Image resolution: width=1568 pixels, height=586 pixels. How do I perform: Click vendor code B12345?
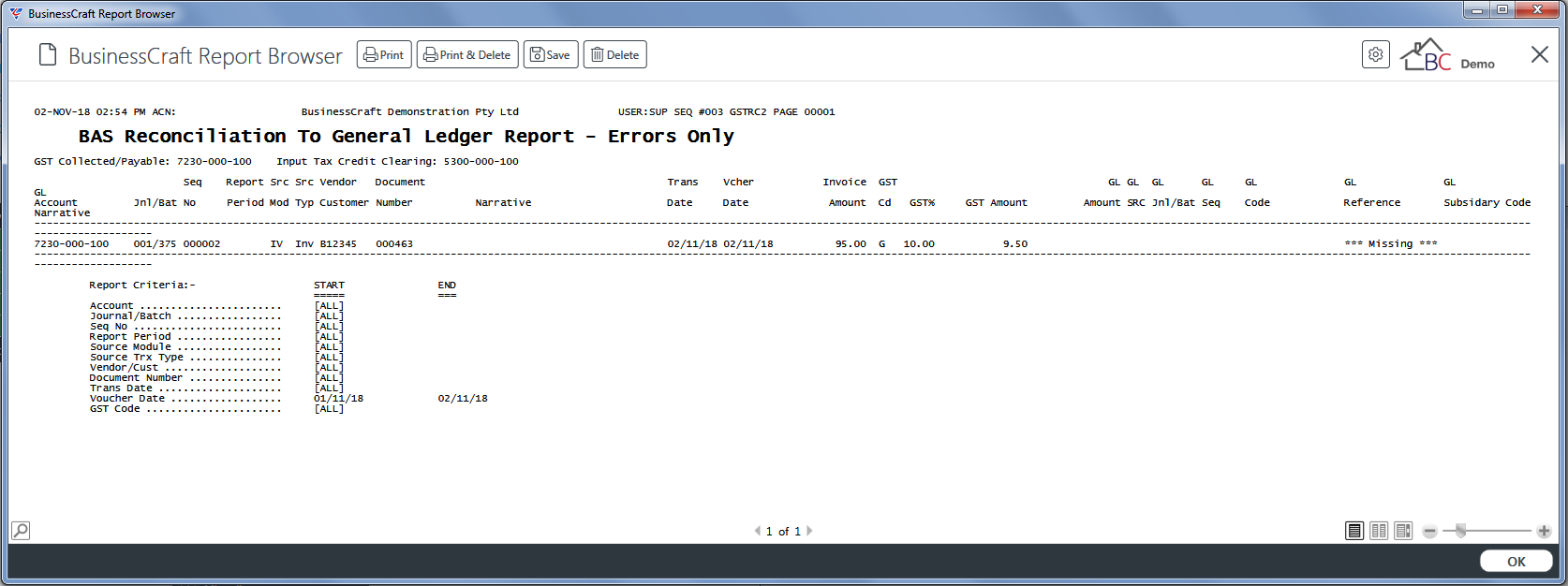tap(338, 244)
